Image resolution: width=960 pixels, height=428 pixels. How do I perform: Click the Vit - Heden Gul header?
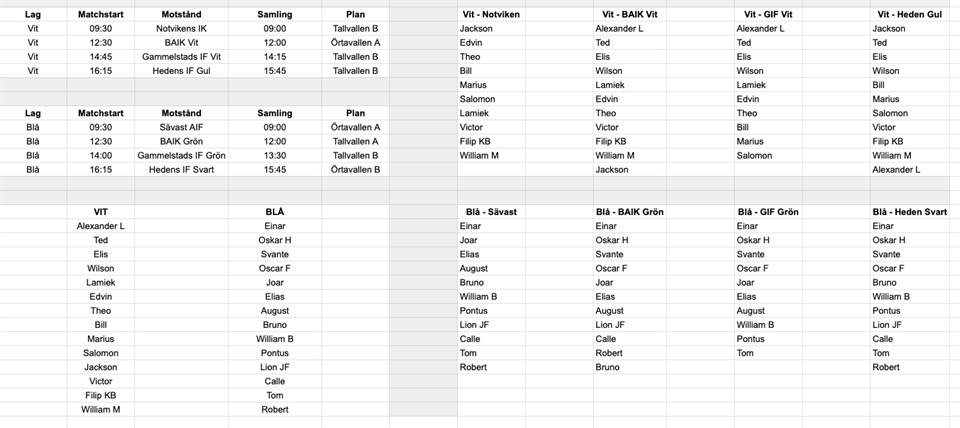(x=908, y=15)
